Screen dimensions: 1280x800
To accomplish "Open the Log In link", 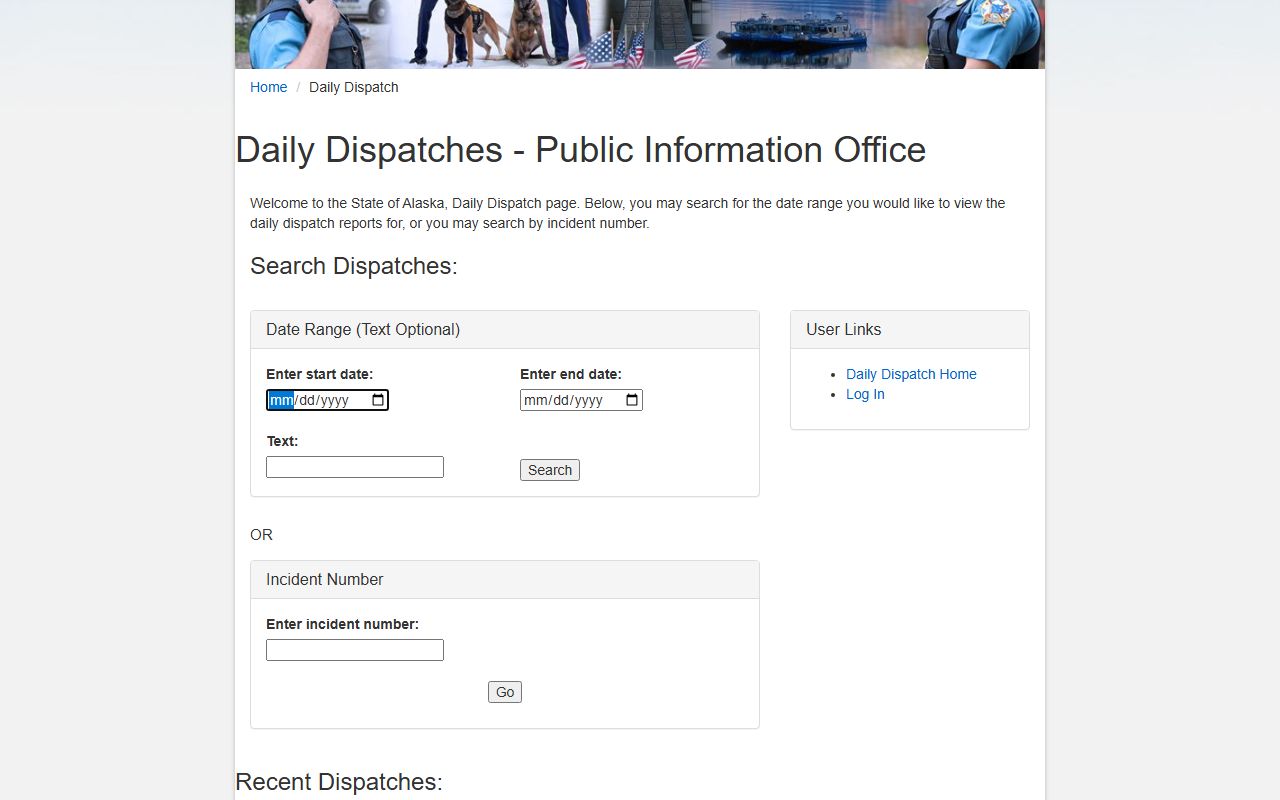I will point(865,394).
